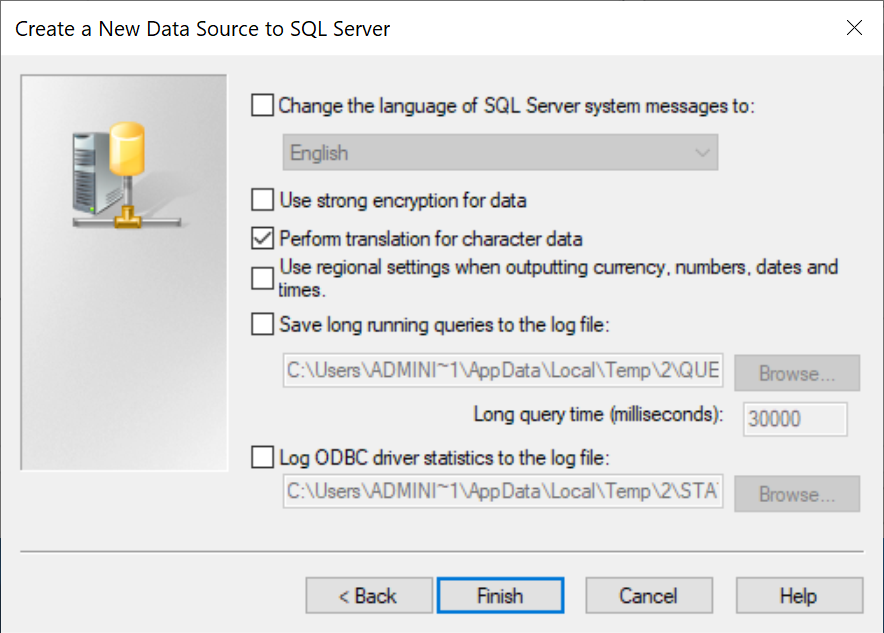
Task: Uncheck Perform translation for character data
Action: (262, 239)
